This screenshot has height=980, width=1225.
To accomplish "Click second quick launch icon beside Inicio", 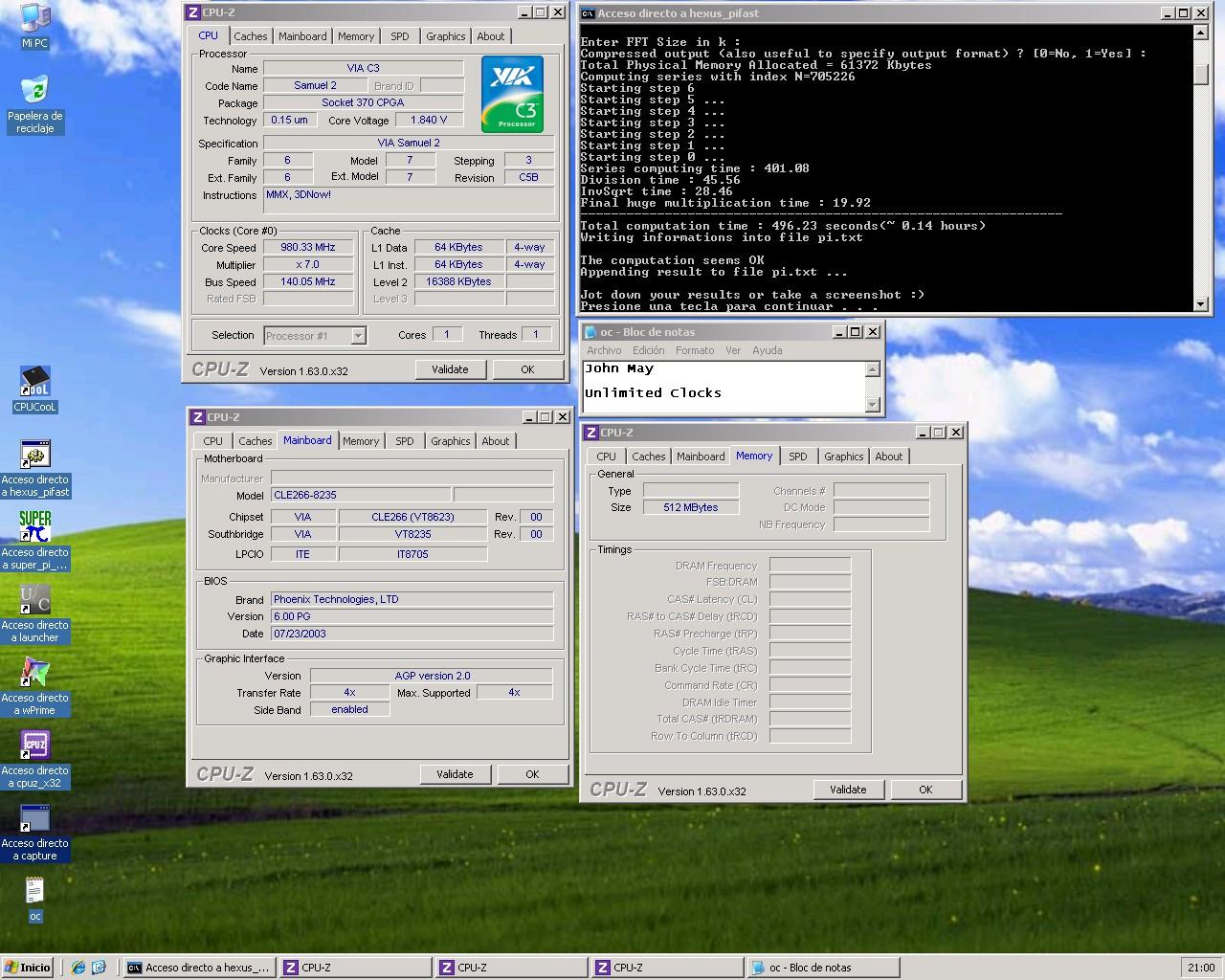I will pos(99,968).
